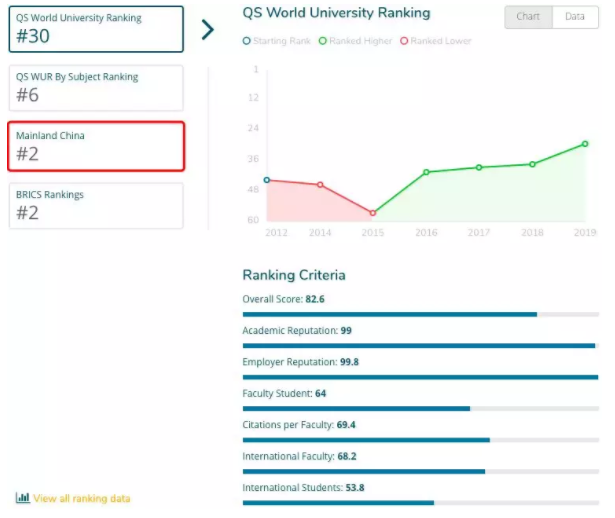Click the right chevron arrow beside ranking cards
The width and height of the screenshot is (615, 518).
(x=208, y=30)
